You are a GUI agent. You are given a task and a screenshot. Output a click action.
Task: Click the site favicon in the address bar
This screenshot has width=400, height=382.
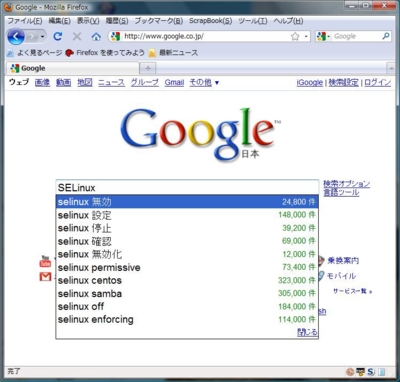pos(115,36)
